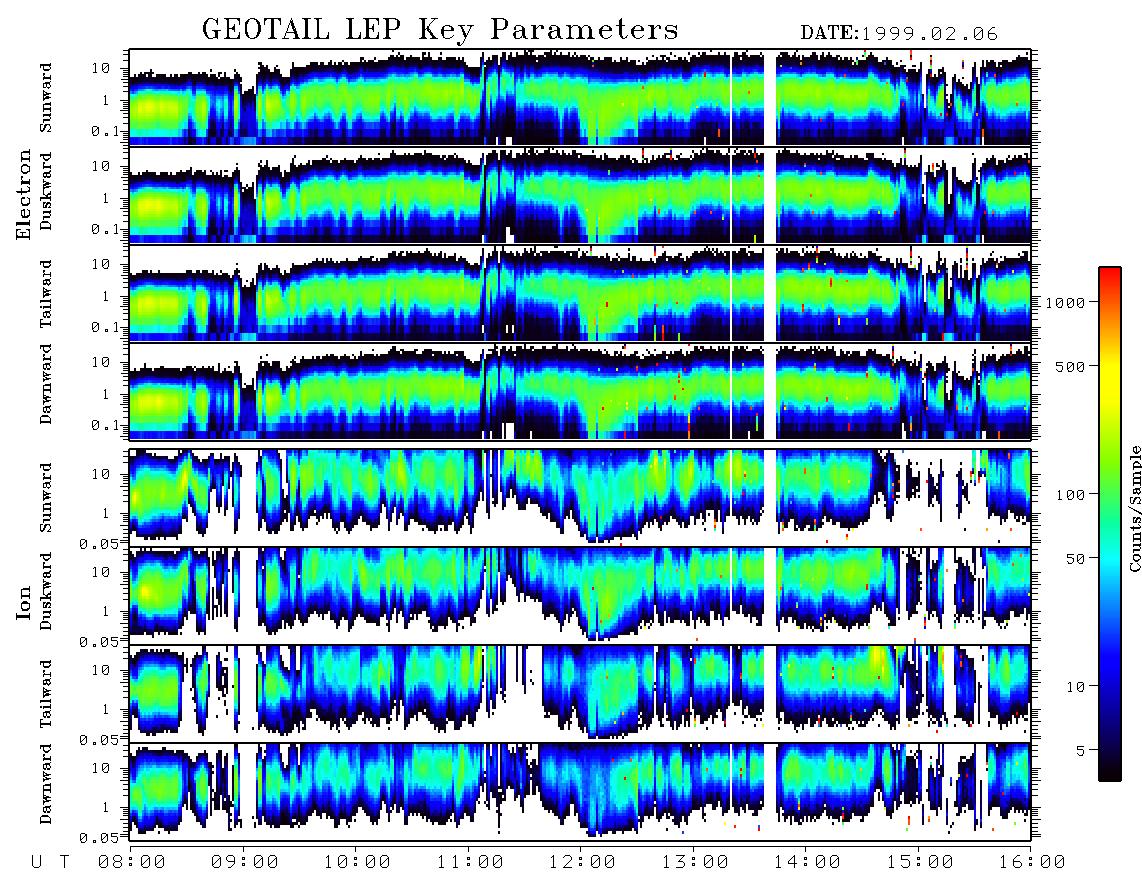Open the Electron Tailward spectrogram panel

580,293
